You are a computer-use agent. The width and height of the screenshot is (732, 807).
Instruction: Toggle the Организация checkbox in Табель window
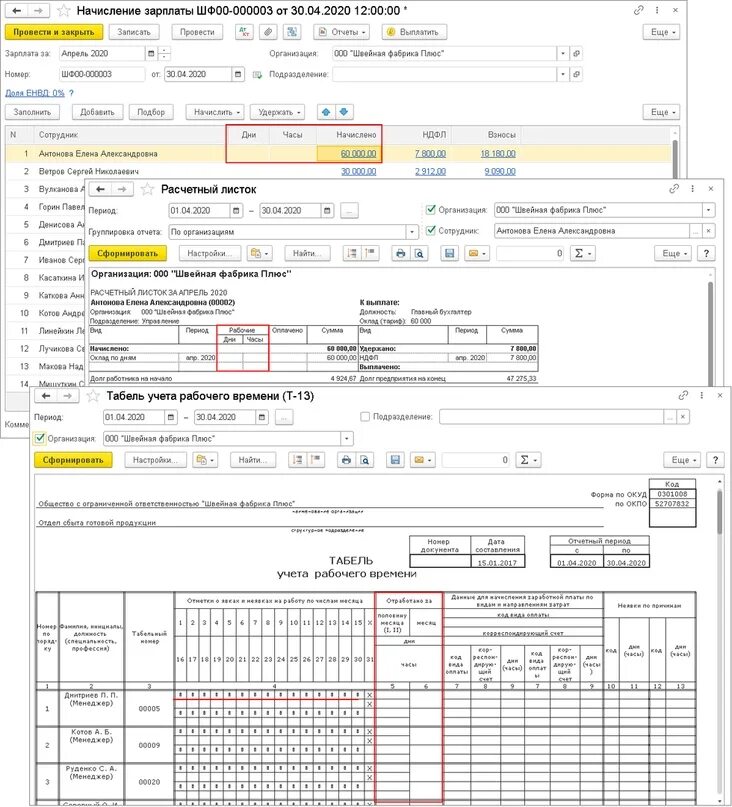[40, 438]
